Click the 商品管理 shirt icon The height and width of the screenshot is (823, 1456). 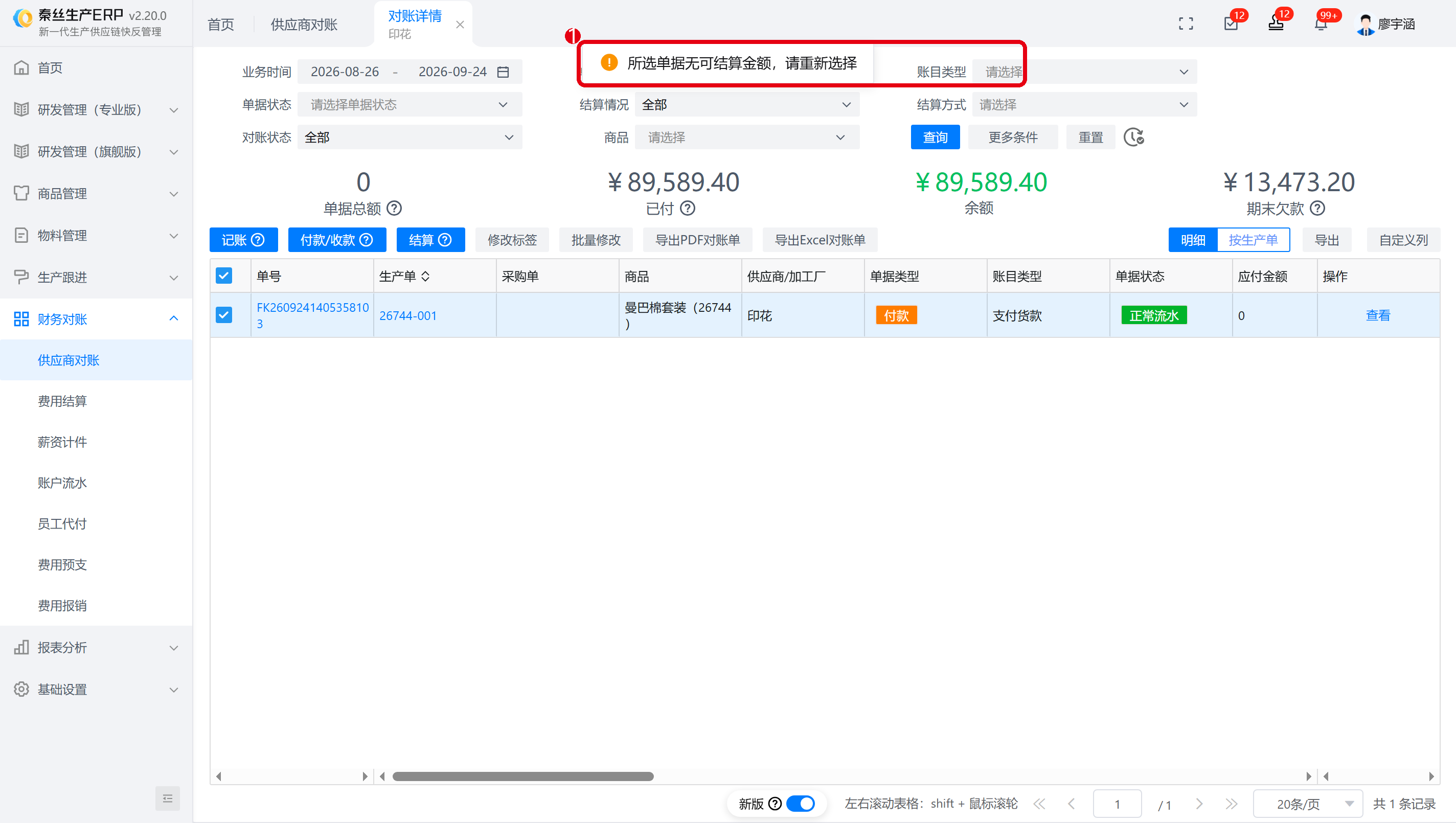pos(21,193)
